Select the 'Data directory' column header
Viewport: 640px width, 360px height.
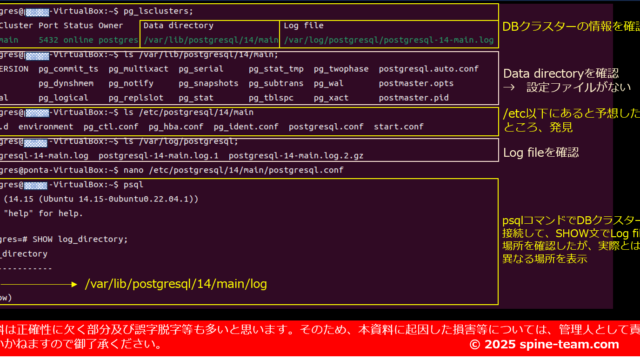[x=178, y=25]
